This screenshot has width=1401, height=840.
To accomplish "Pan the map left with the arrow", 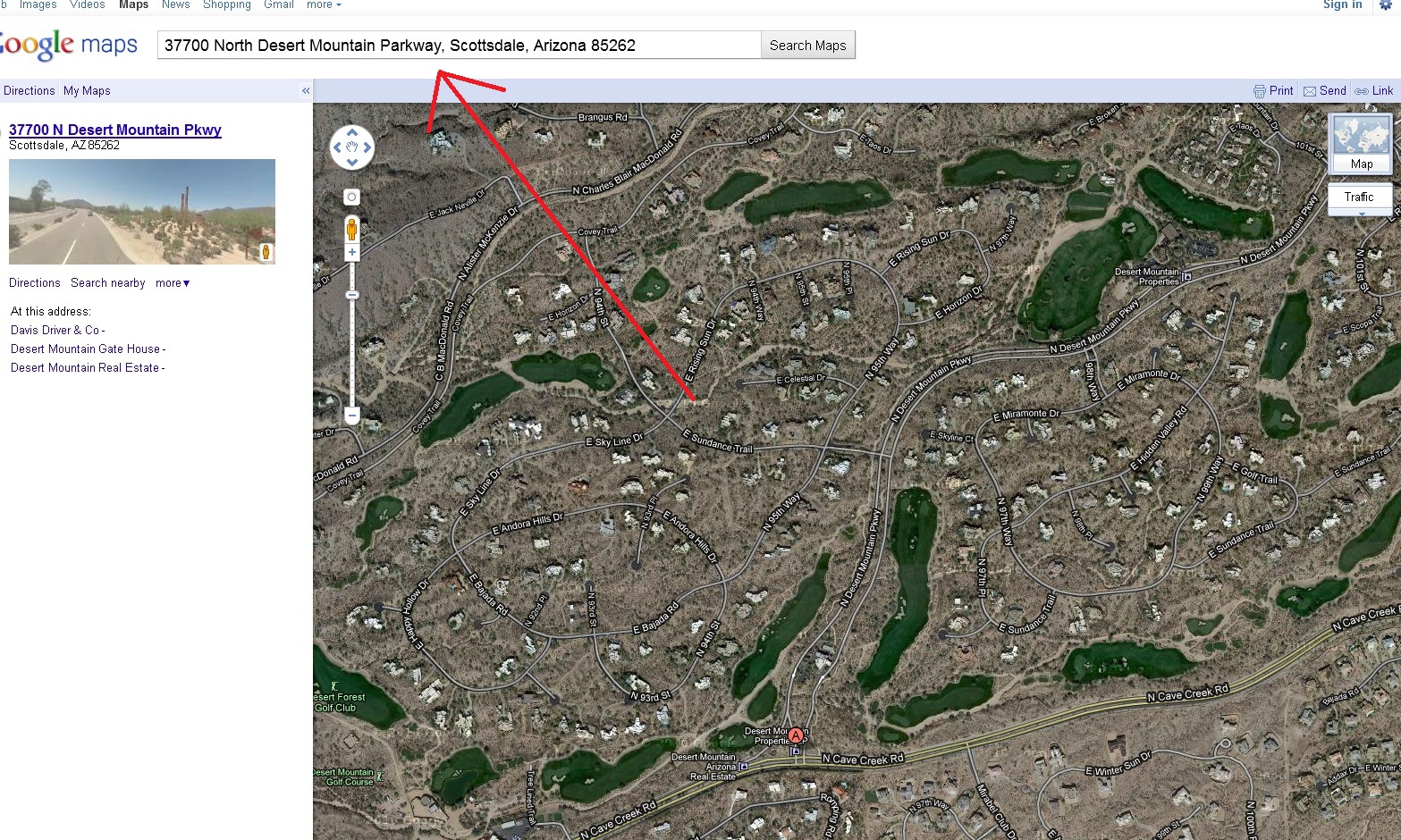I will click(x=337, y=147).
